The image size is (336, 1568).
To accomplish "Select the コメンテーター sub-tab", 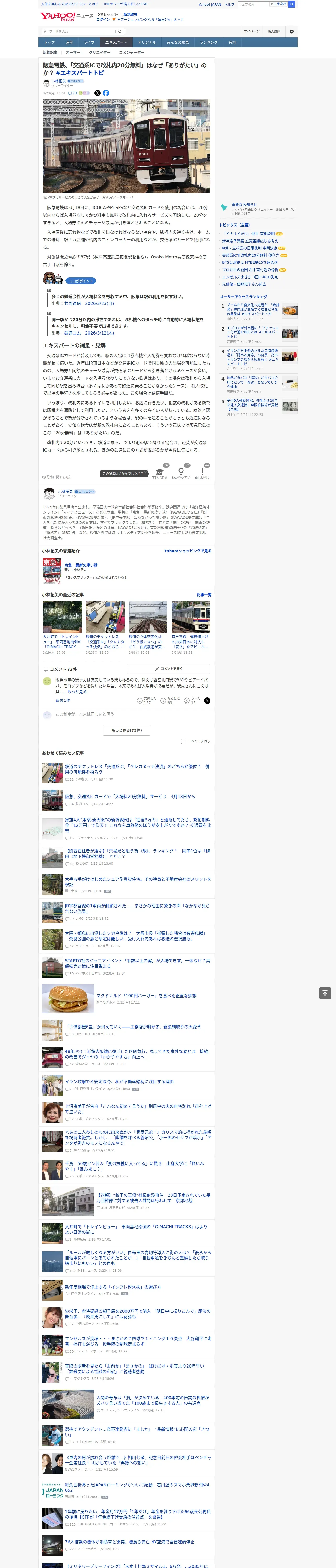I will click(132, 52).
